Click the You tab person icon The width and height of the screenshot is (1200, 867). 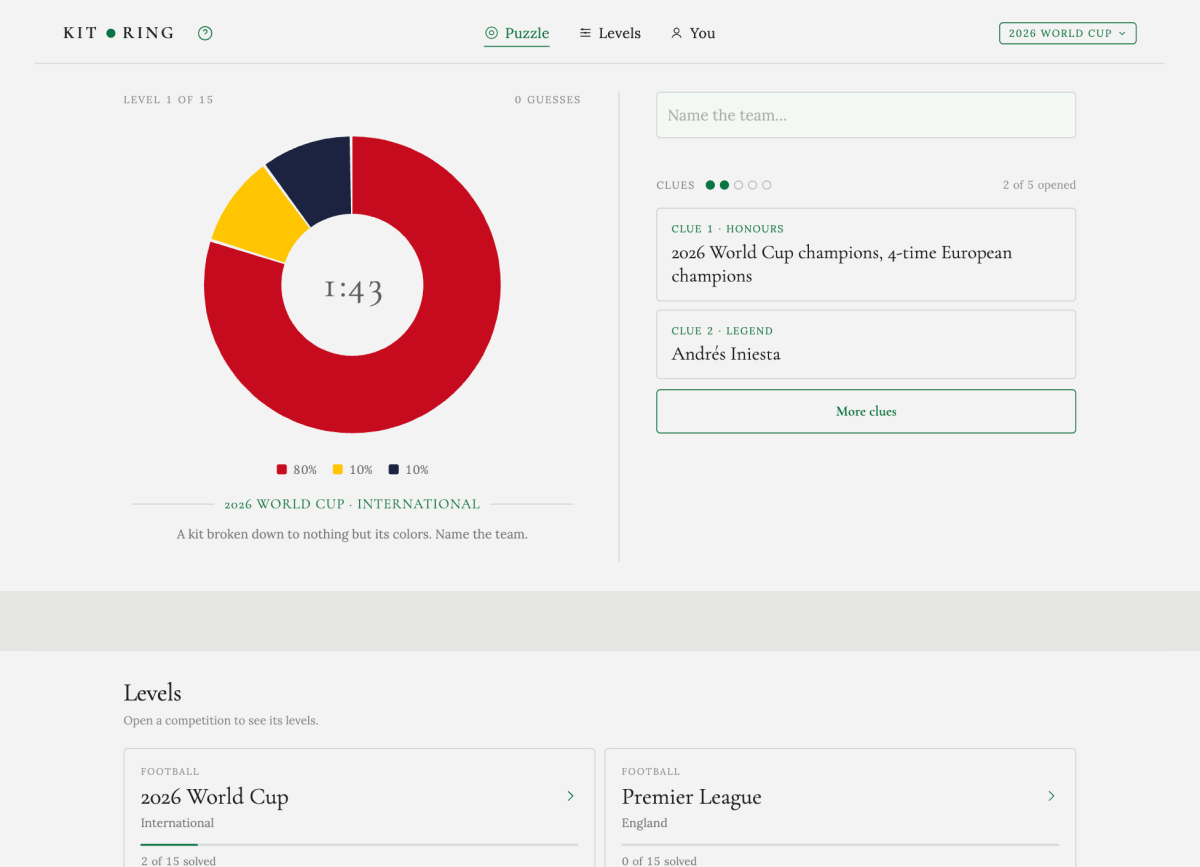[676, 33]
